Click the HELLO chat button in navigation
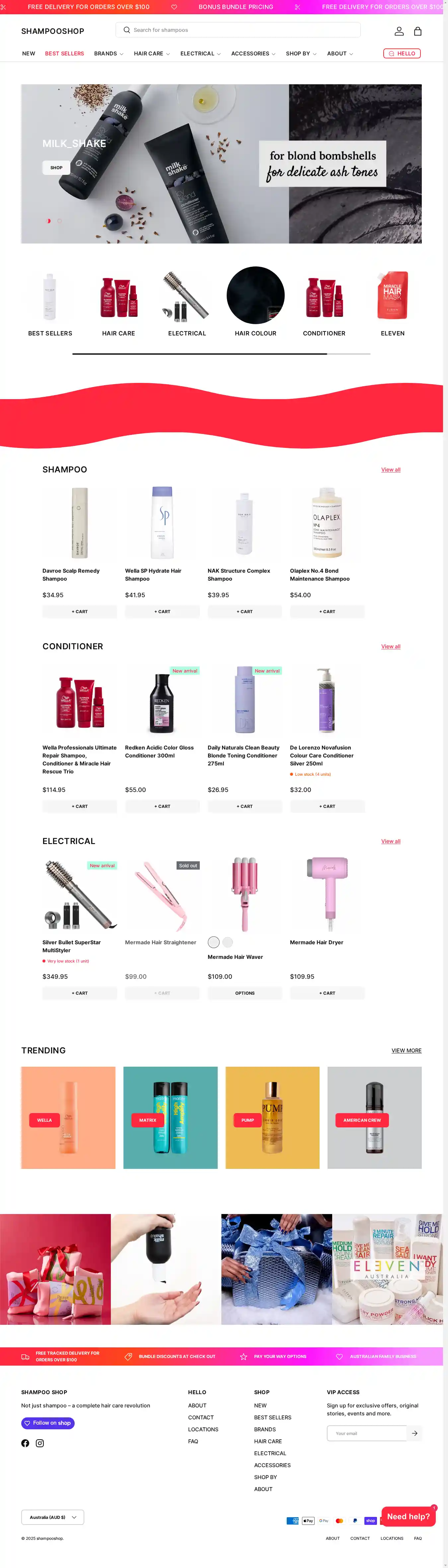The height and width of the screenshot is (1568, 448). pyautogui.click(x=402, y=53)
